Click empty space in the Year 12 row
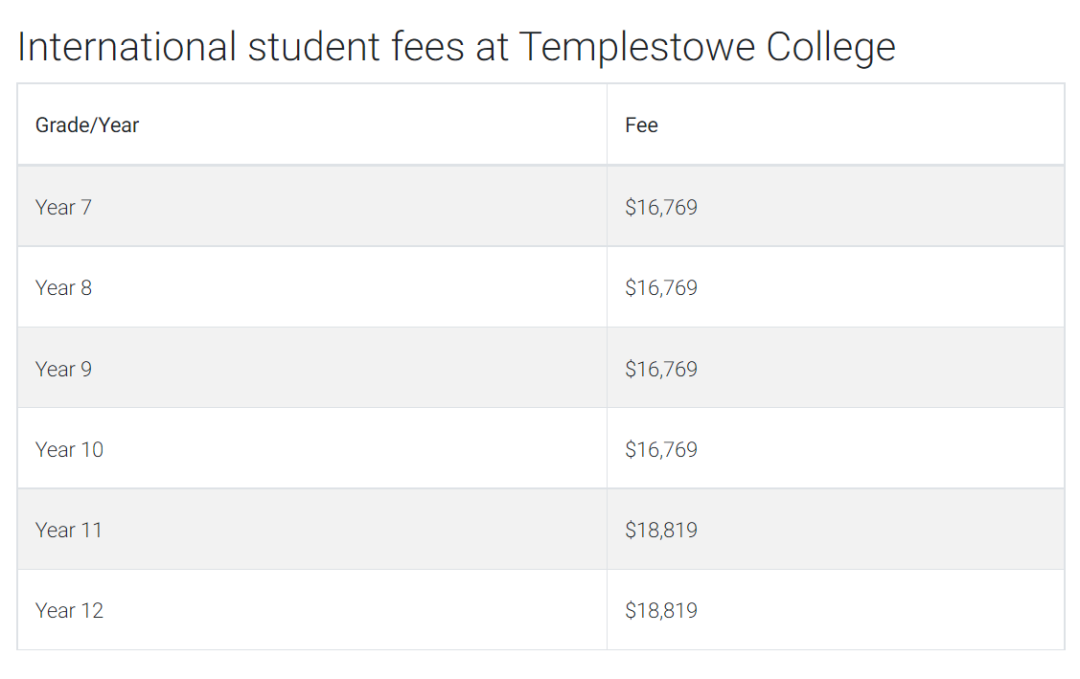 coord(344,611)
